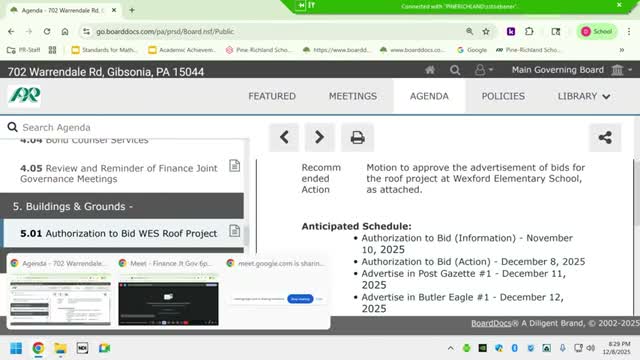The height and width of the screenshot is (360, 640).
Task: Show hidden system tray icons
Action: click(x=450, y=348)
